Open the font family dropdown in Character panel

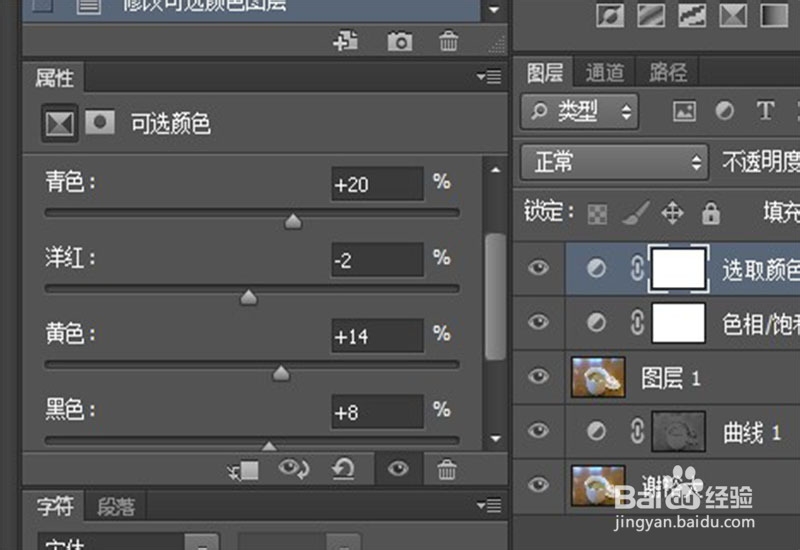click(203, 543)
